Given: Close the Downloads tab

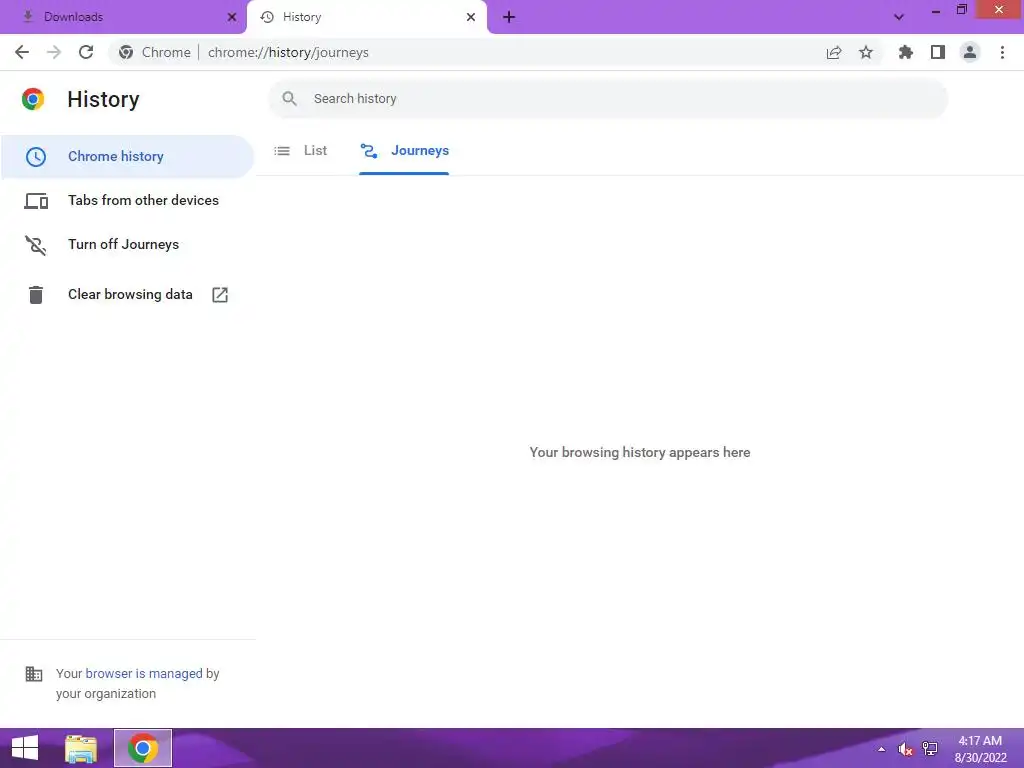Looking at the screenshot, I should point(232,17).
